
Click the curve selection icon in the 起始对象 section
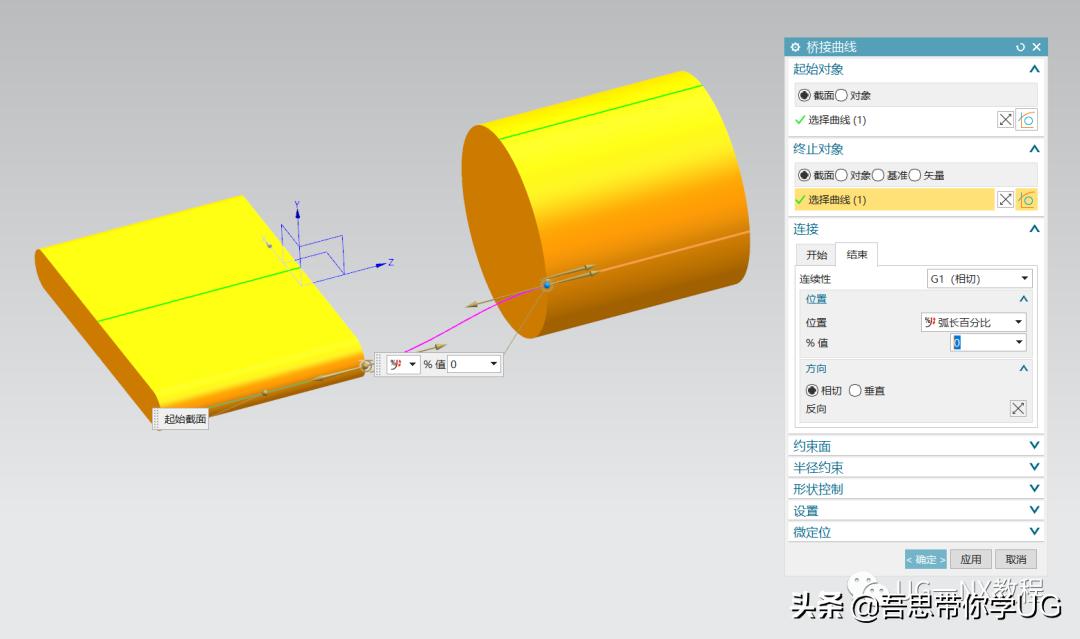[x=1026, y=120]
